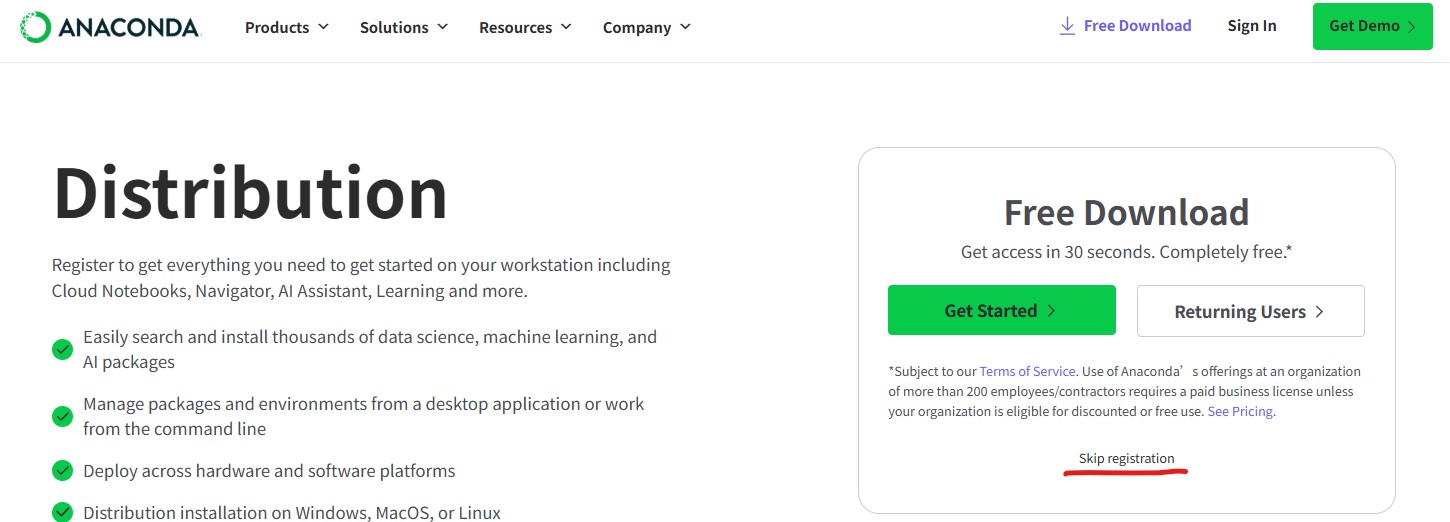Viewport: 1450px width, 522px height.
Task: Click the green checkmark beside 'Easily search and install'
Action: click(x=62, y=349)
